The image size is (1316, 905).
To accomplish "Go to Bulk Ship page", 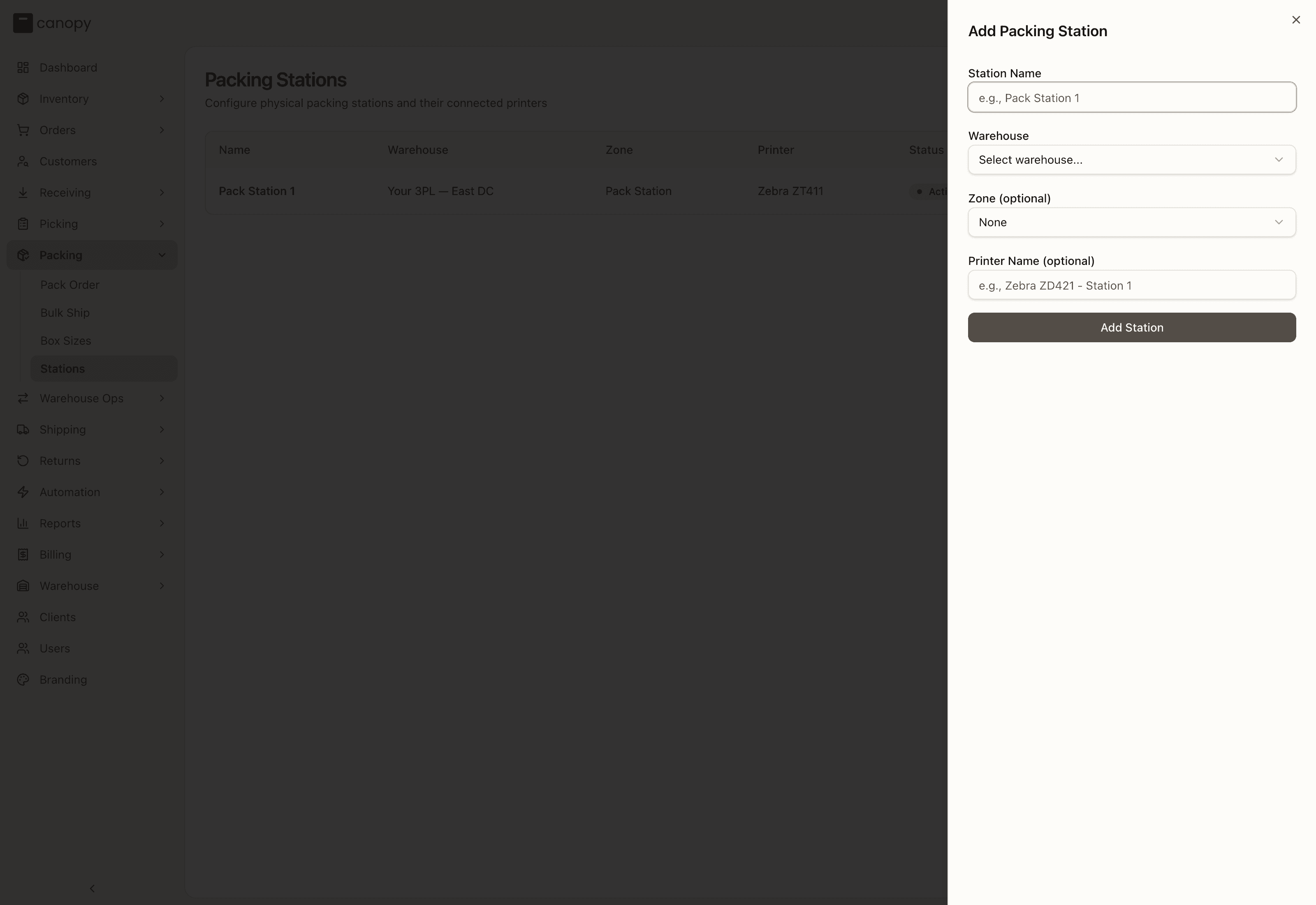I will (104, 313).
